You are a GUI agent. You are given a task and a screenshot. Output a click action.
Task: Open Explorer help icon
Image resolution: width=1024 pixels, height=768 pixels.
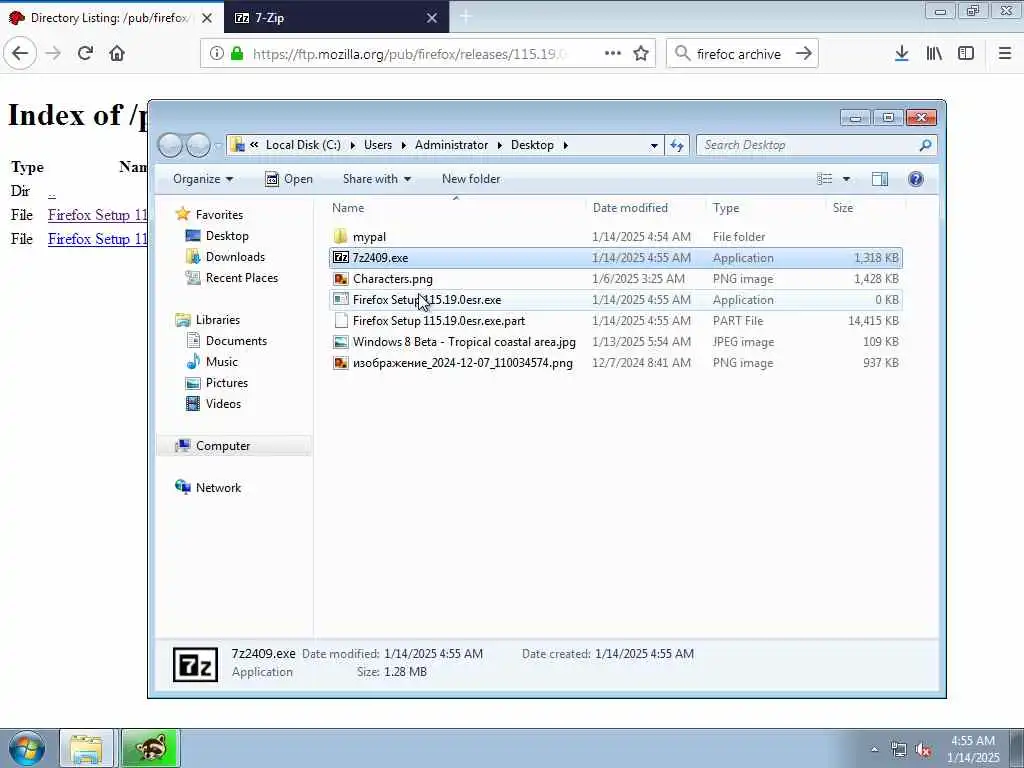916,179
